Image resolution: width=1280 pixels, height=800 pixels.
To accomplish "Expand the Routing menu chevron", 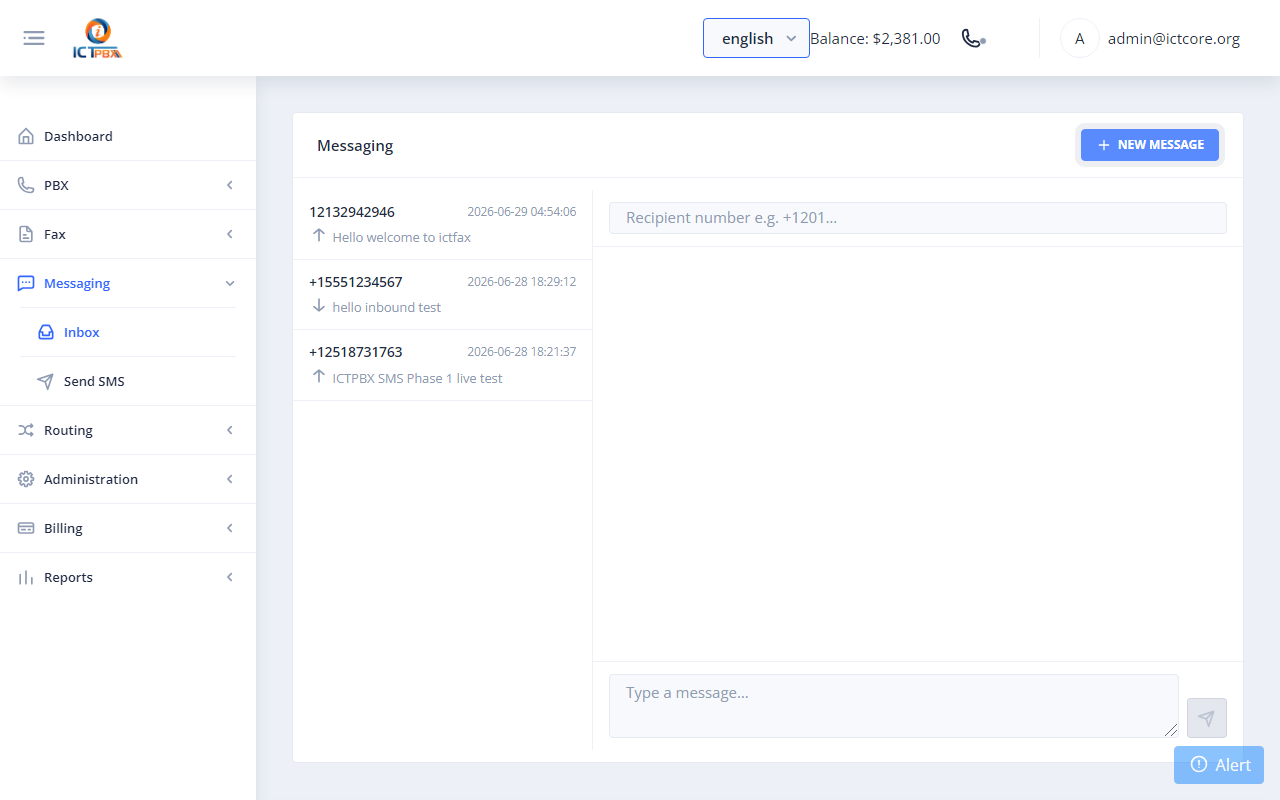I will (x=230, y=430).
